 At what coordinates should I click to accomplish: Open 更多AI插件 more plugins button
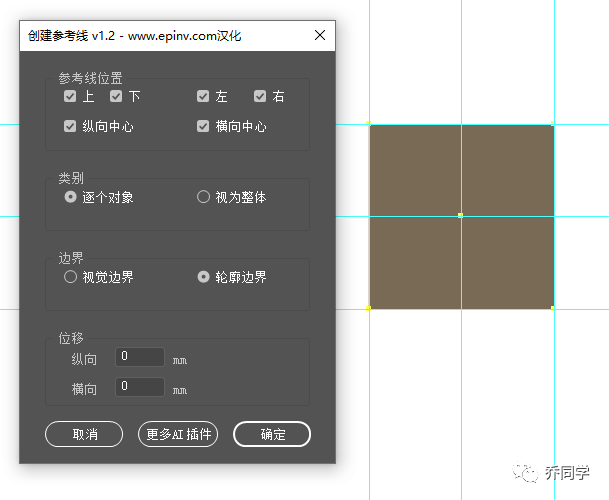tap(178, 434)
